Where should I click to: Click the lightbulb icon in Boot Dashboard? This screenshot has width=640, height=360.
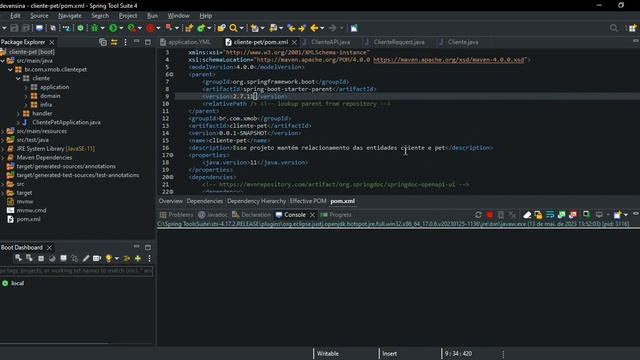108,258
